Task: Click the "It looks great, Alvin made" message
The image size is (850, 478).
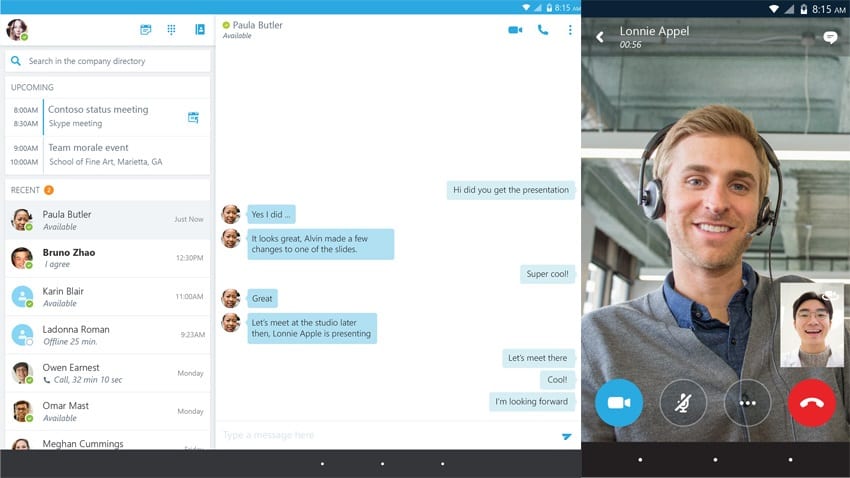Action: coord(320,244)
